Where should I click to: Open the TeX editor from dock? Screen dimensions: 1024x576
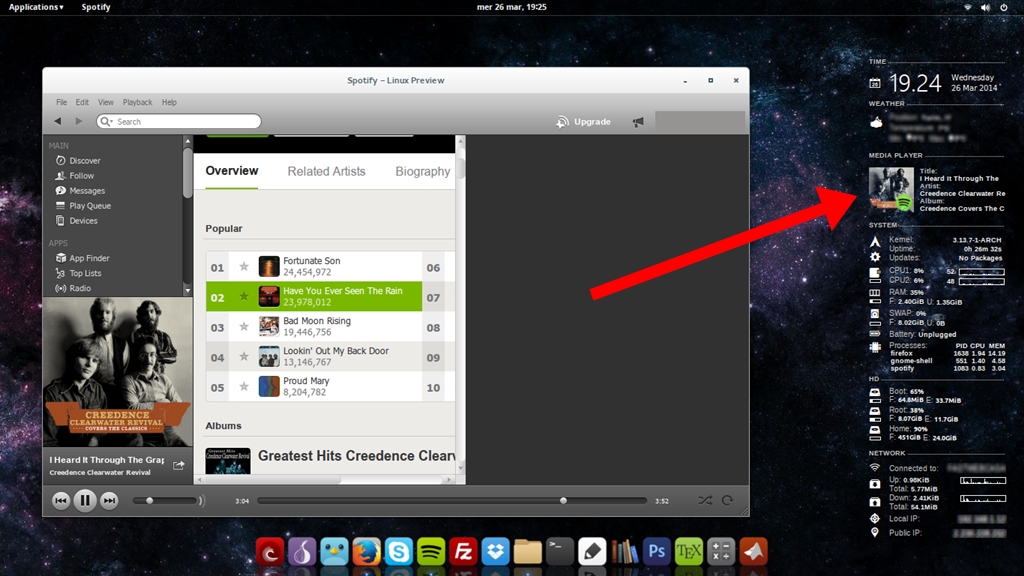688,552
